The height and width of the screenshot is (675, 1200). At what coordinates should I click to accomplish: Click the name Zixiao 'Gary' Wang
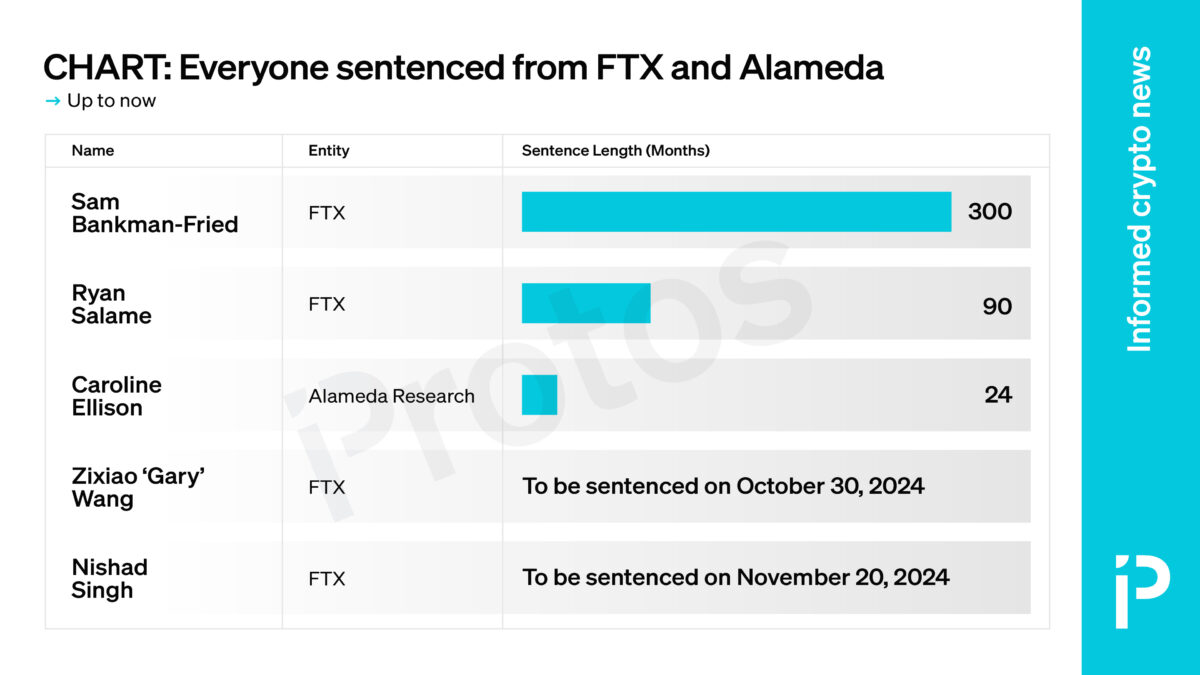pos(138,487)
